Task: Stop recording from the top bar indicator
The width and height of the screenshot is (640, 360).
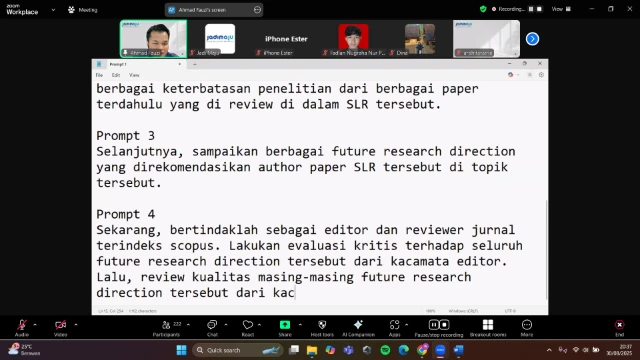Action: coord(539,9)
